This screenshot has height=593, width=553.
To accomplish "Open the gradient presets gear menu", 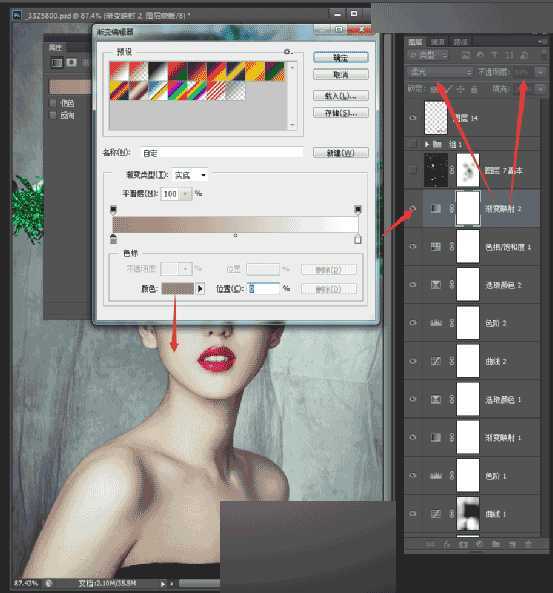I will 288,51.
